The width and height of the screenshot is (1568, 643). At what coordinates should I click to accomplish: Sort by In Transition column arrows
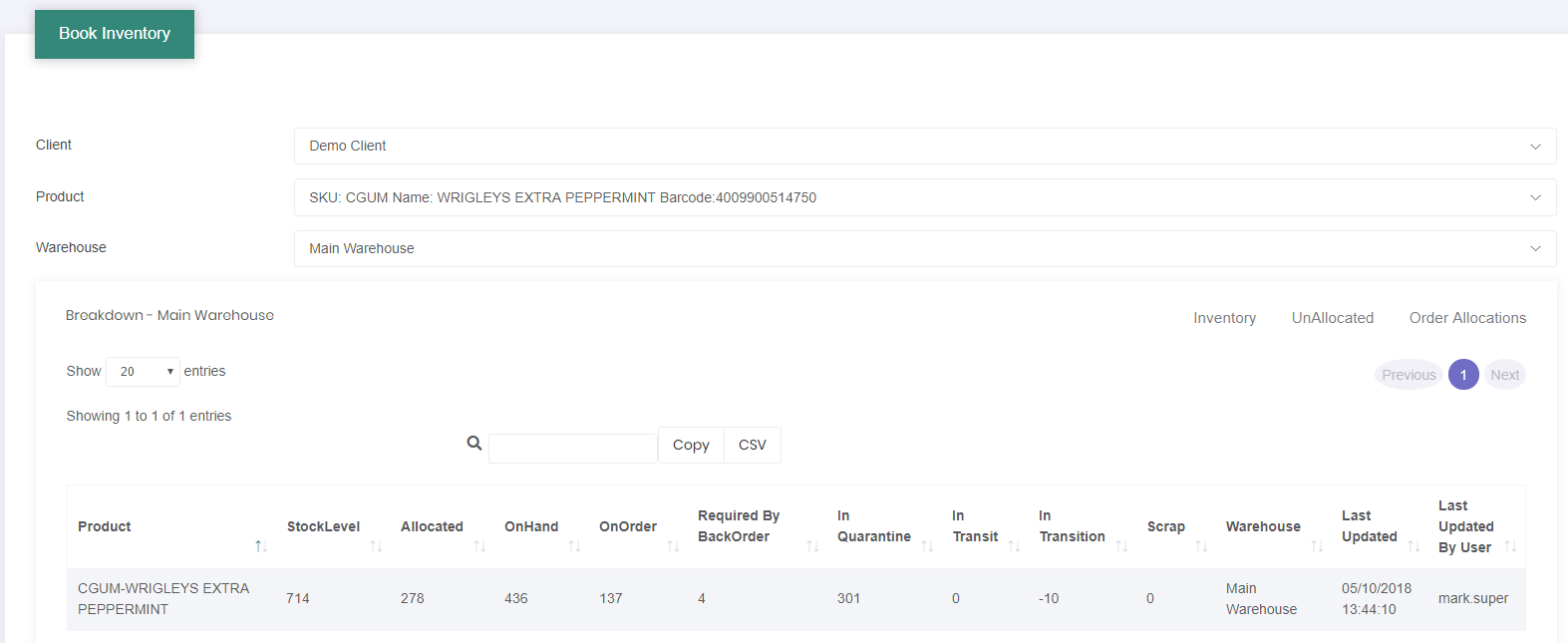(1121, 546)
